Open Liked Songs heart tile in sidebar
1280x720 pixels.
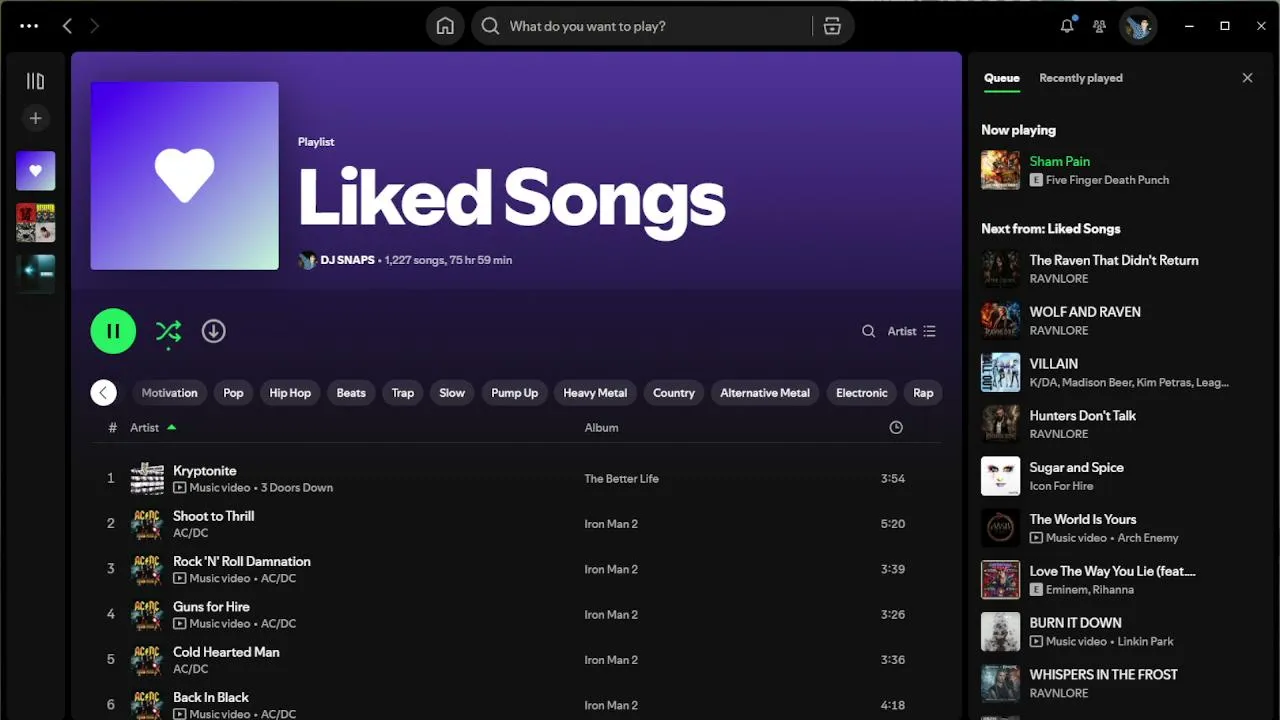pos(35,171)
